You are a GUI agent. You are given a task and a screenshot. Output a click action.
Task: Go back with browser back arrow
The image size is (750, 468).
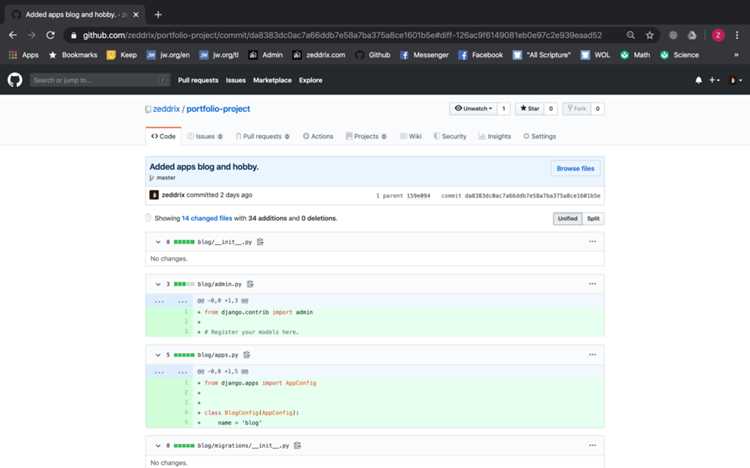click(13, 35)
